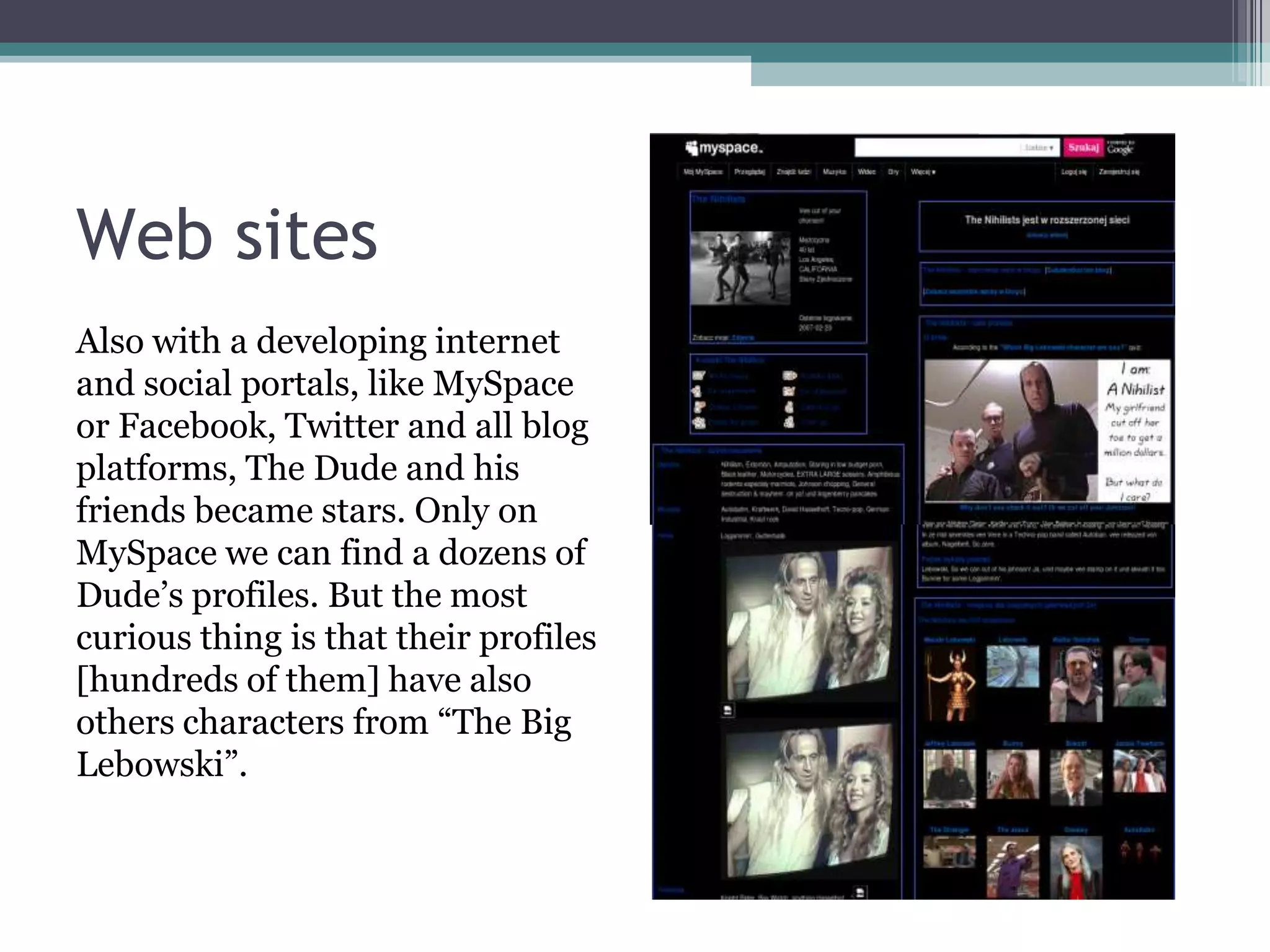Click the Send Message envelope icon in contact box
Viewport: 1270px width, 952px height.
[x=699, y=376]
